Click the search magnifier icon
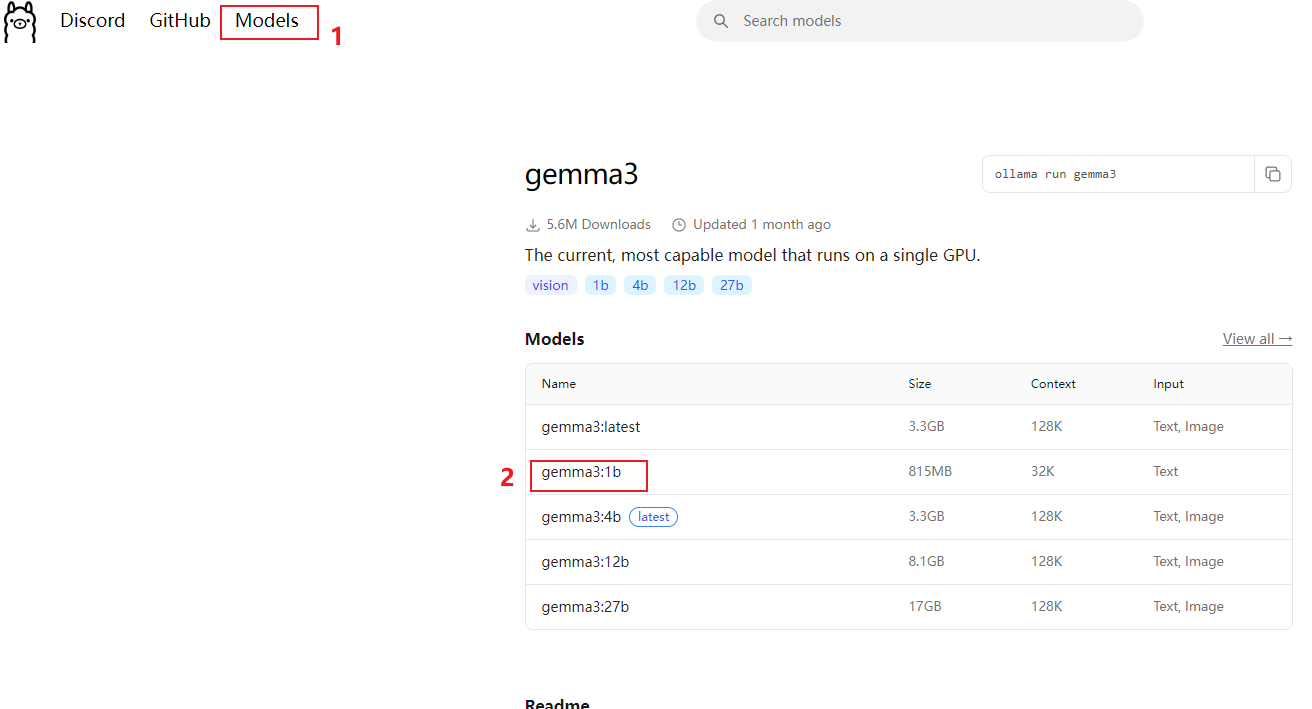1312x709 pixels. [720, 21]
